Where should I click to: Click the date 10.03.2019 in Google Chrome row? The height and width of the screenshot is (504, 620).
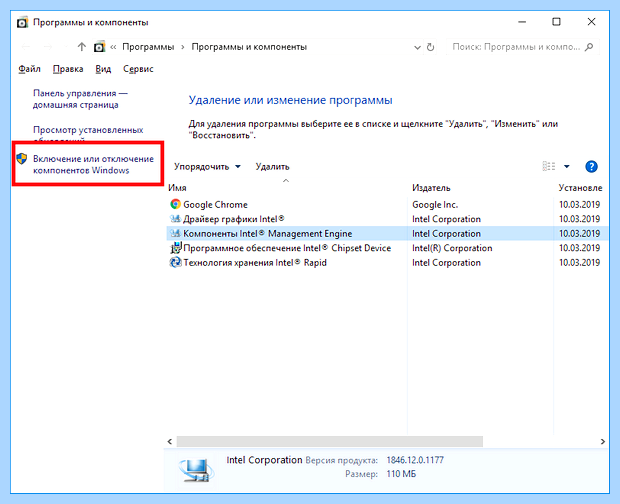point(579,204)
